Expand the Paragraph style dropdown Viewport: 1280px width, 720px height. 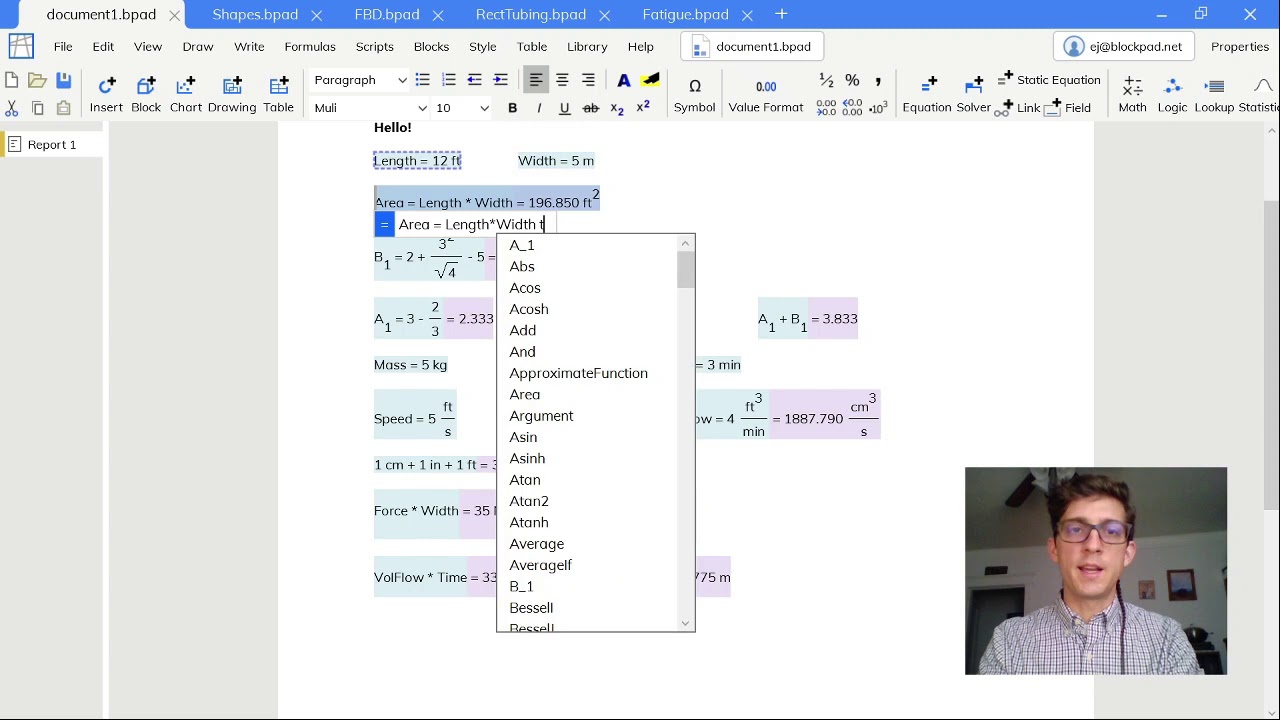[x=402, y=80]
